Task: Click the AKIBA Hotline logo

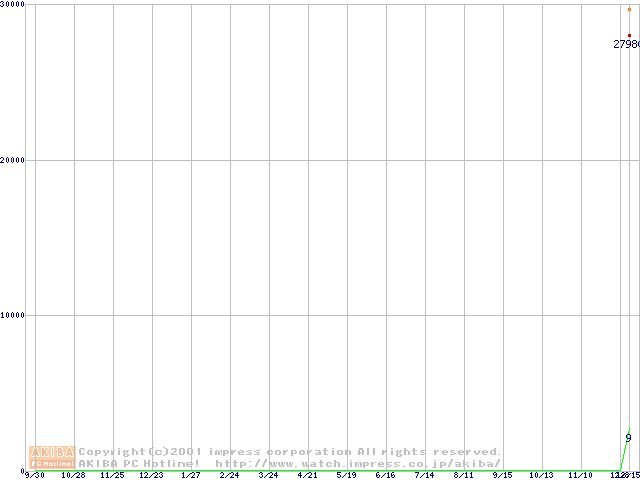Action: click(x=53, y=457)
